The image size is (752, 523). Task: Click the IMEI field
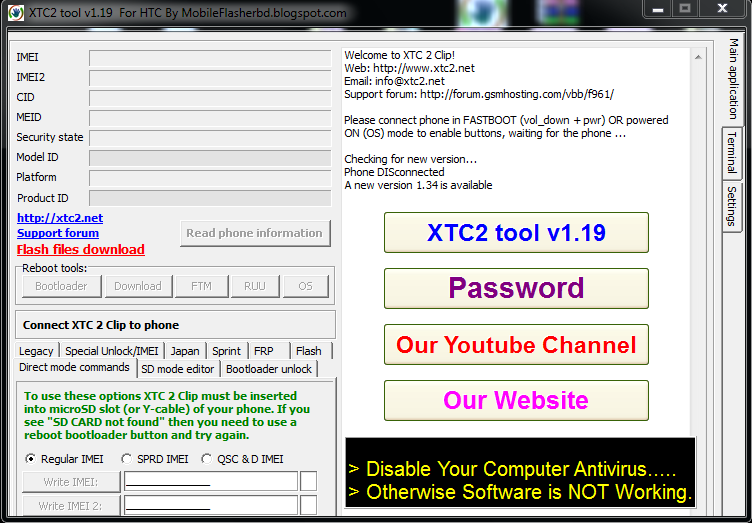[210, 58]
